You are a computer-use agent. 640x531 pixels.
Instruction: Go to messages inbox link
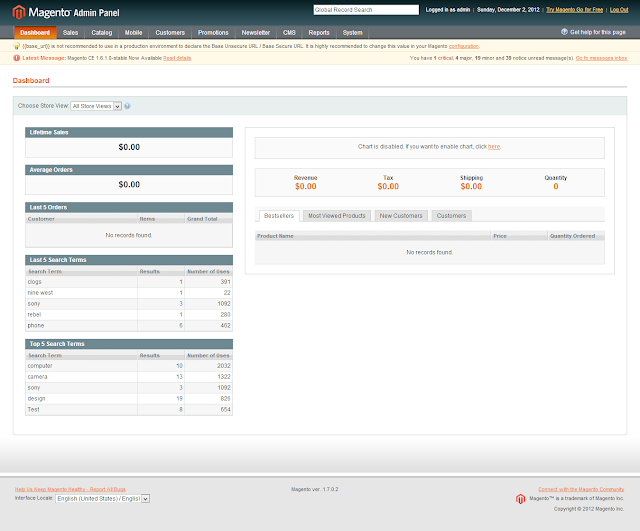point(601,58)
